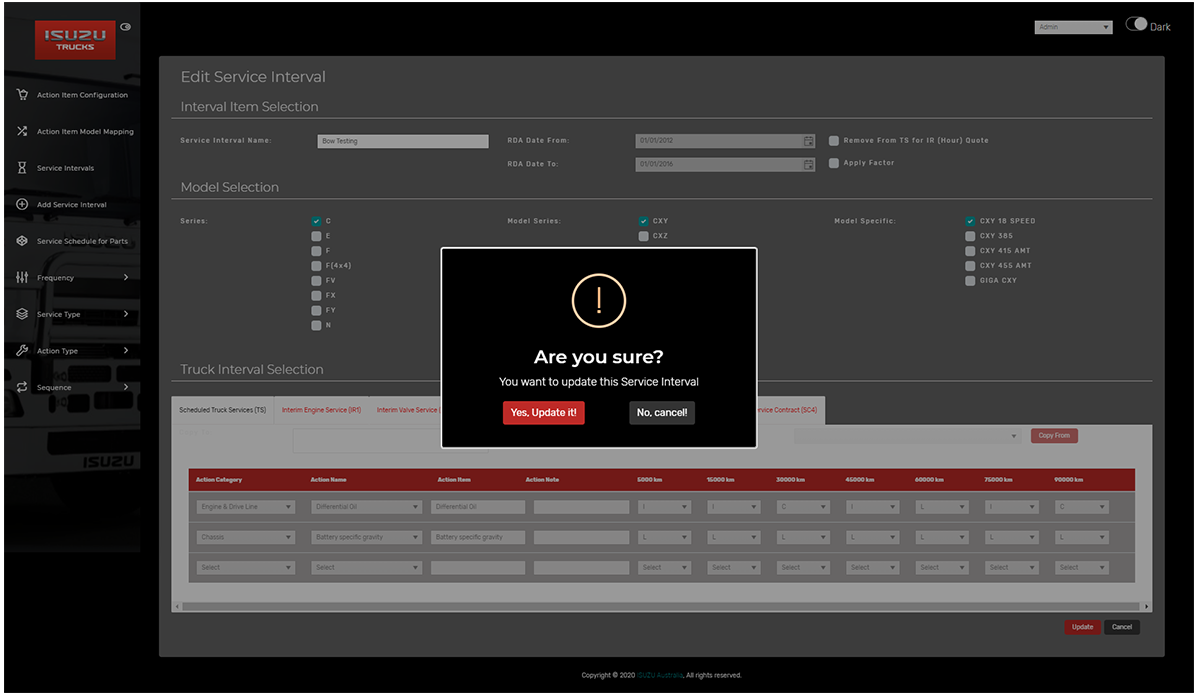The height and width of the screenshot is (695, 1200).
Task: Click the Service Type layers icon
Action: (x=22, y=314)
